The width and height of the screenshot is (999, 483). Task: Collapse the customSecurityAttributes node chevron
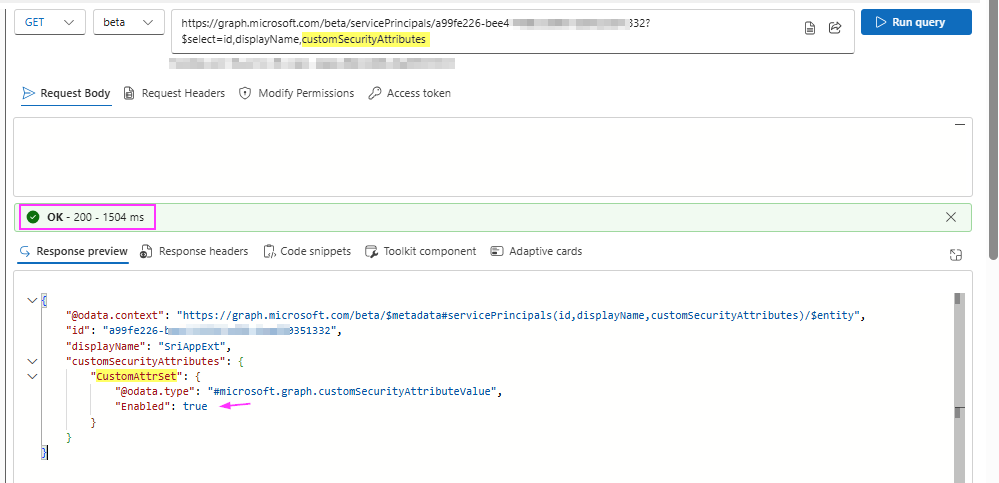click(32, 361)
